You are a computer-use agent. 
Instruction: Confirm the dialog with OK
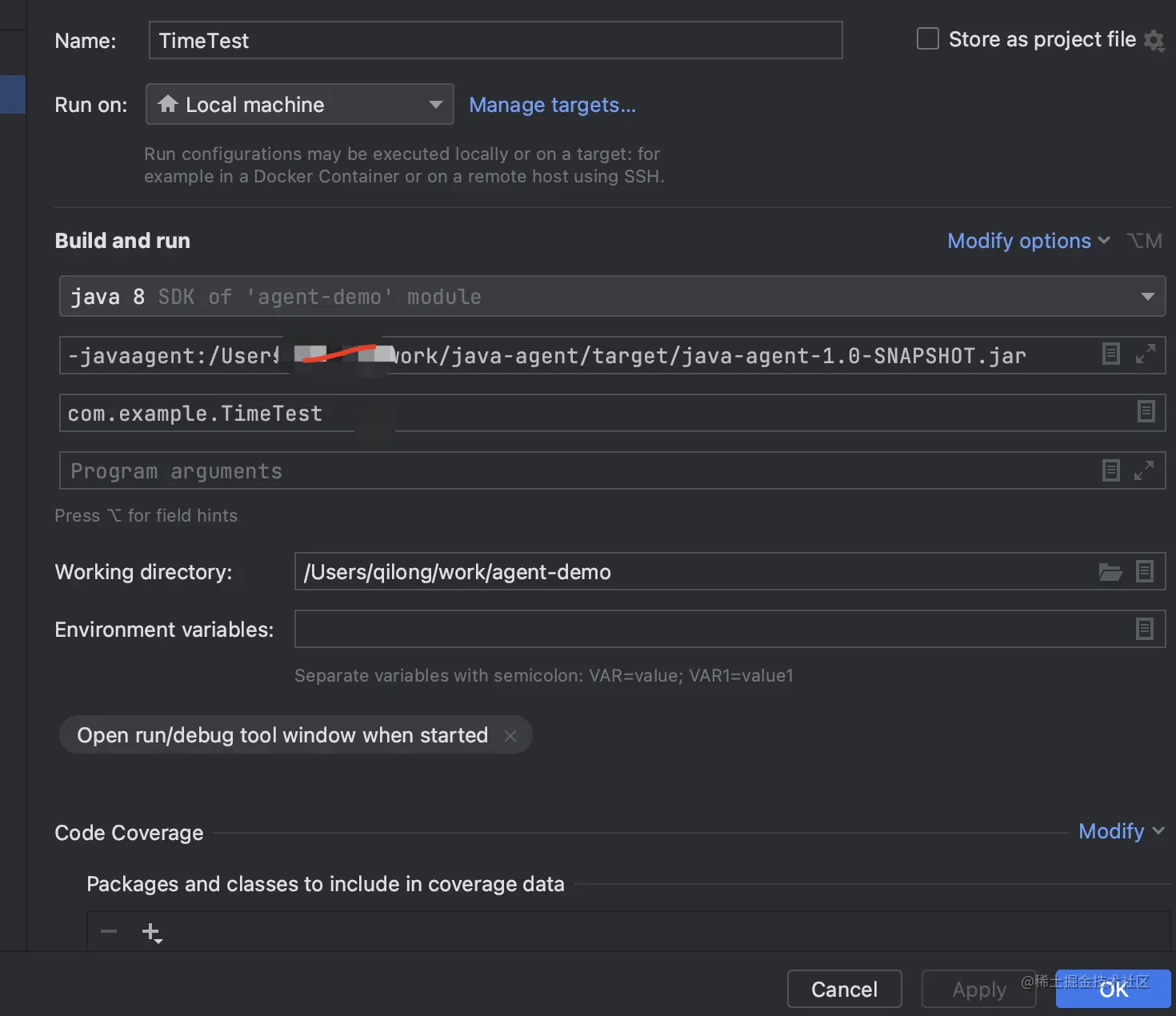[x=1113, y=990]
